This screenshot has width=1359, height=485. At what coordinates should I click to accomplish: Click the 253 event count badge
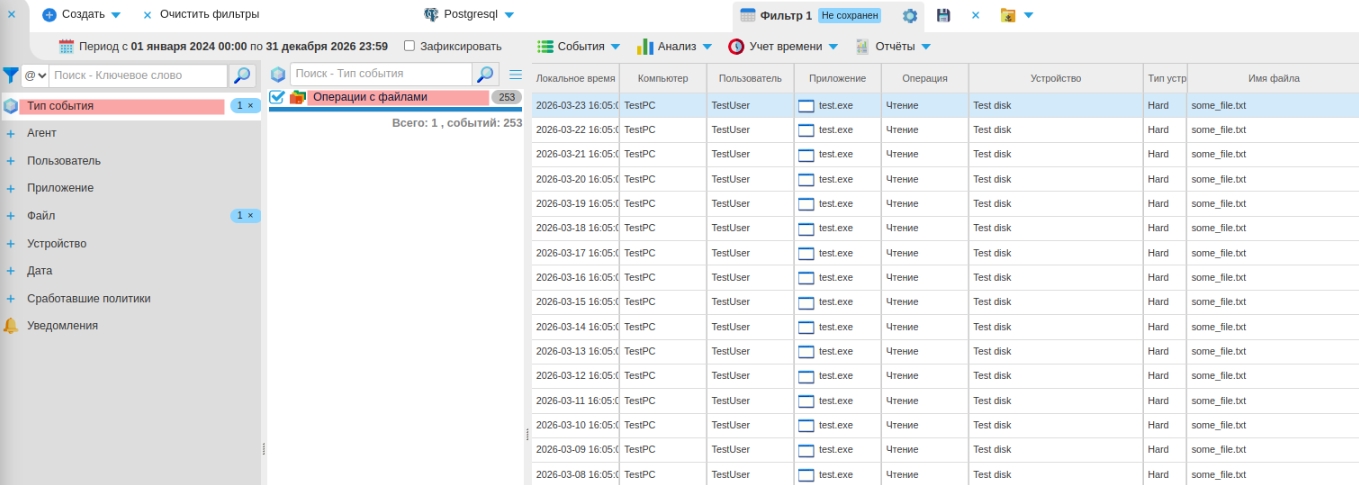pos(507,97)
